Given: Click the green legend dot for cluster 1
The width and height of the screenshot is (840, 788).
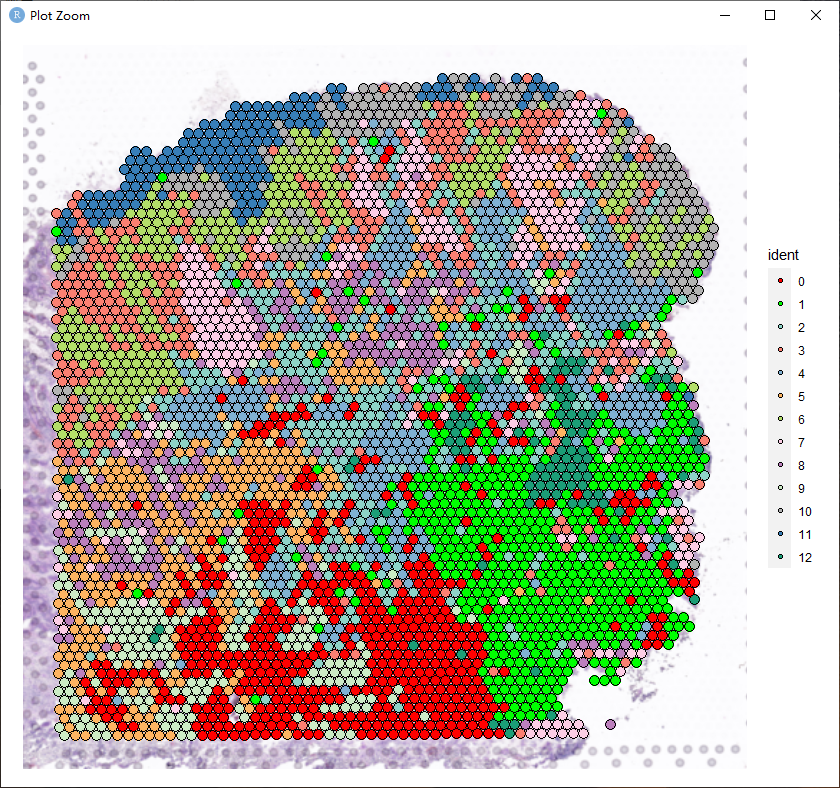Looking at the screenshot, I should click(781, 304).
